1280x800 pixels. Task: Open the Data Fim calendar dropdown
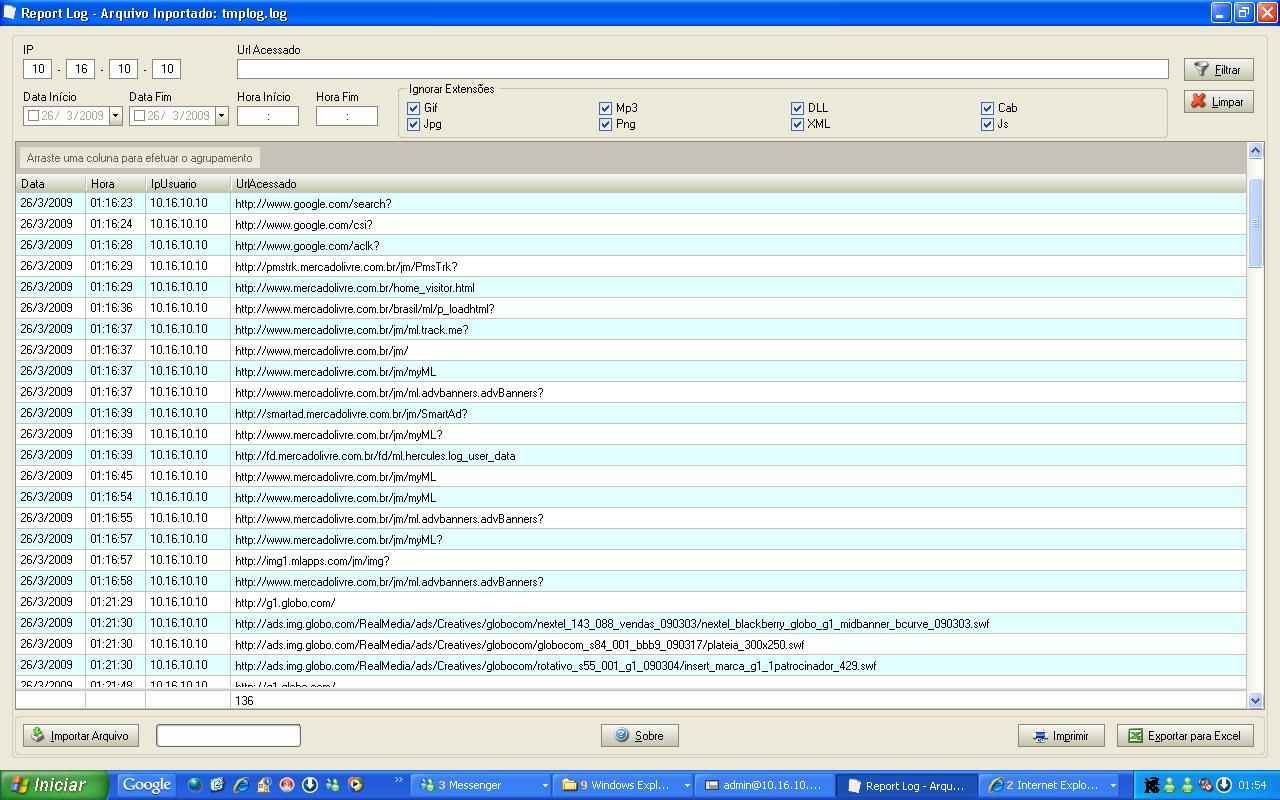(221, 116)
